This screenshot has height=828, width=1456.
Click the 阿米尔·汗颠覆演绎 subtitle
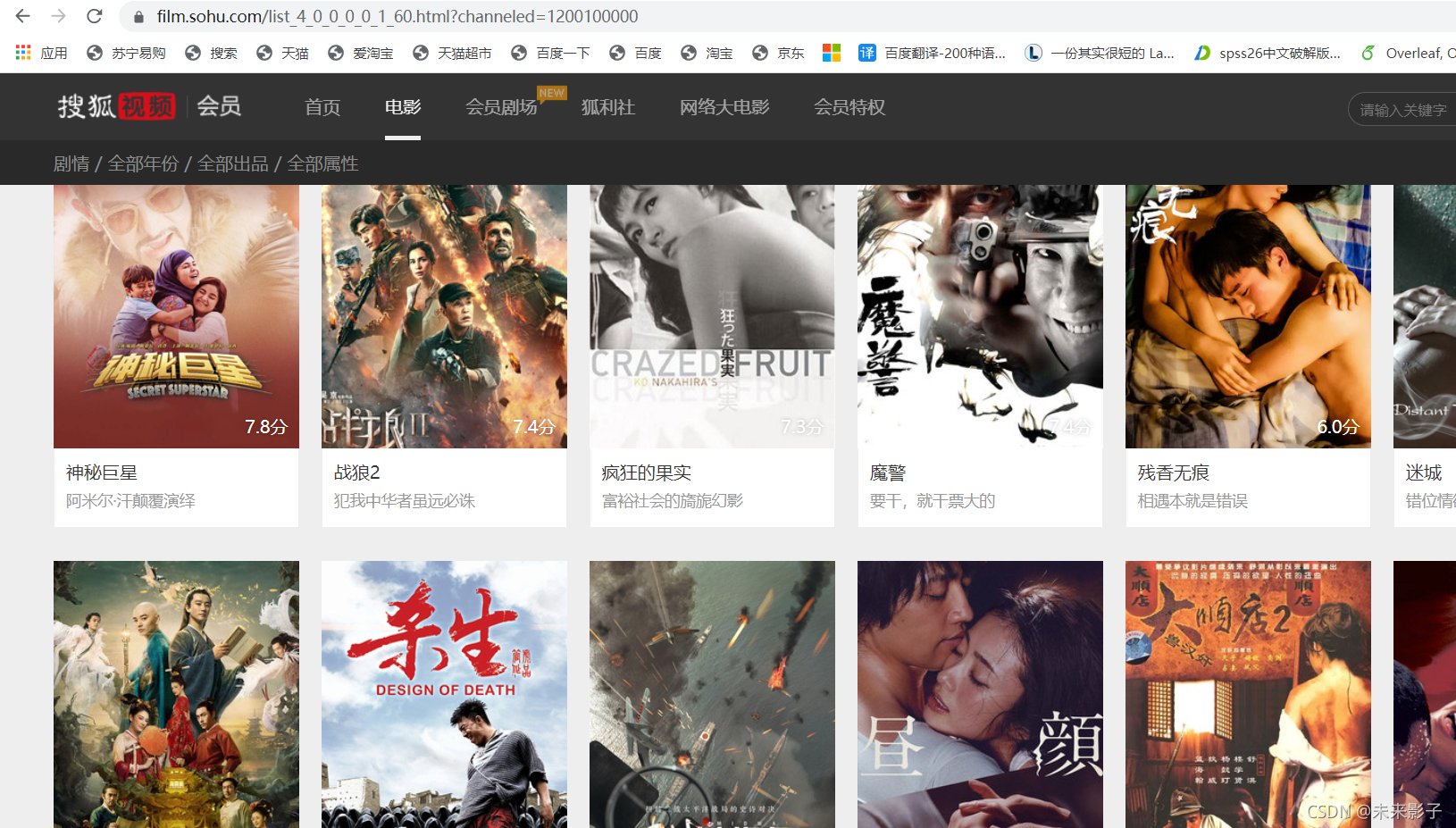(x=130, y=501)
